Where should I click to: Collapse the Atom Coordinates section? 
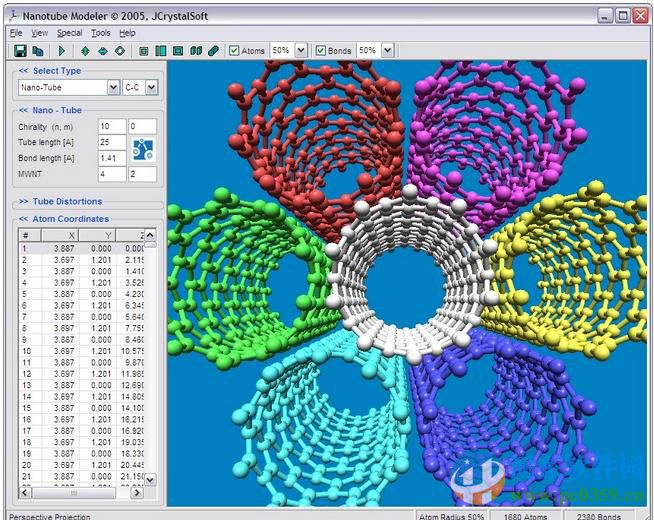[64, 219]
